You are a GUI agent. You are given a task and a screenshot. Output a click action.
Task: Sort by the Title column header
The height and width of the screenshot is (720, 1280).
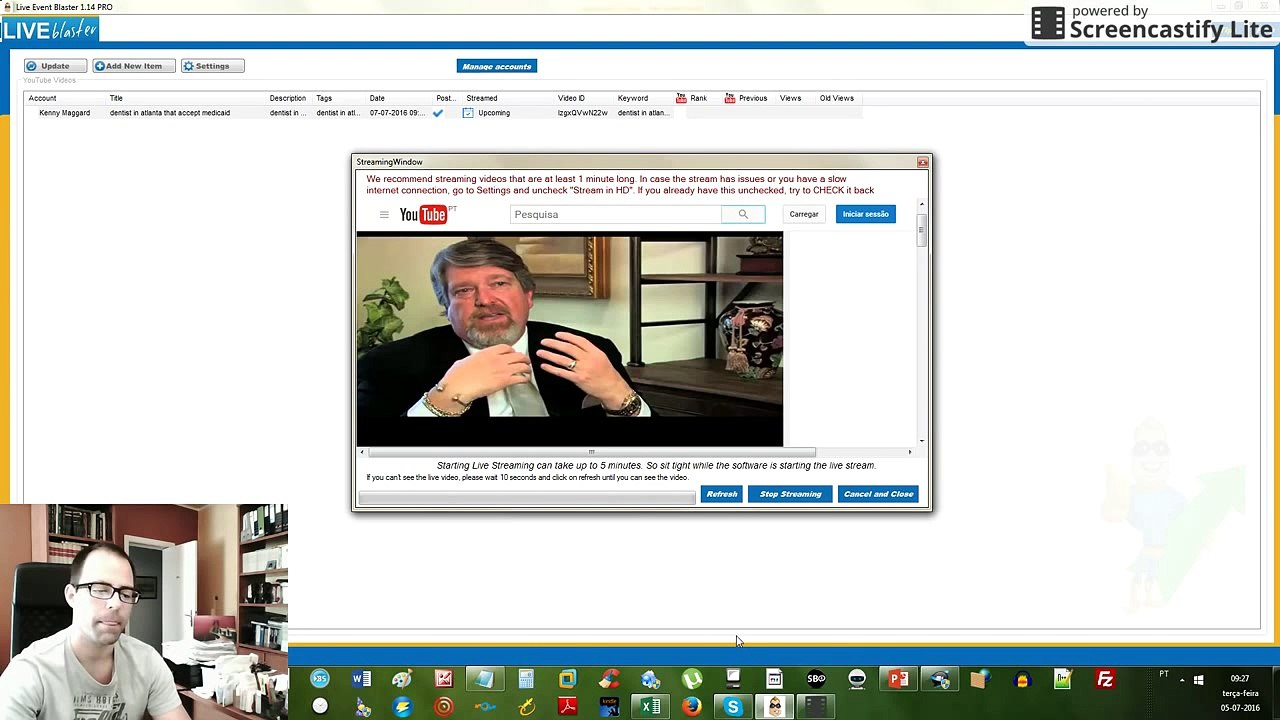[x=116, y=98]
